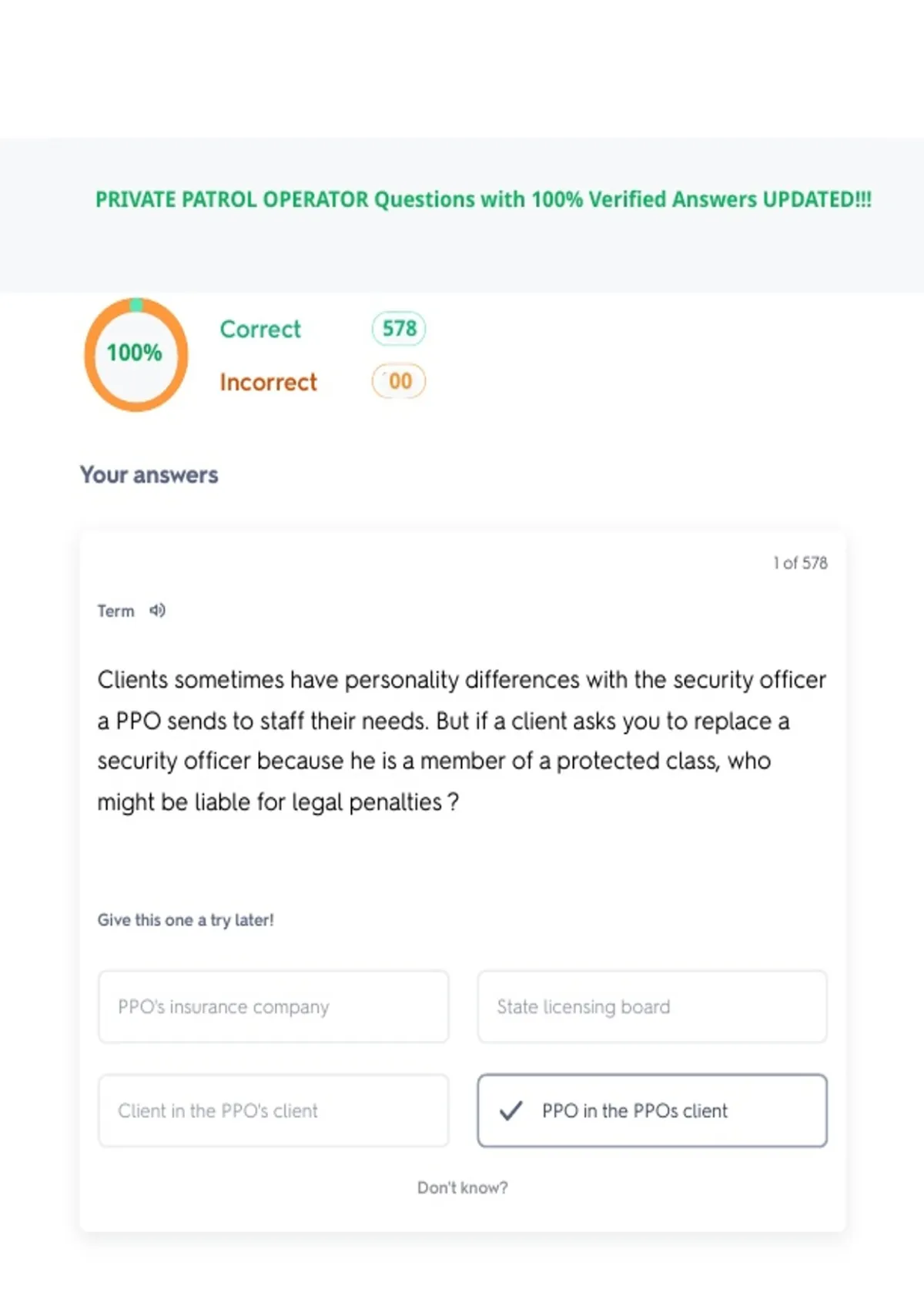Click the 100% text inside the ring
The height and width of the screenshot is (1309, 924).
pos(134,353)
